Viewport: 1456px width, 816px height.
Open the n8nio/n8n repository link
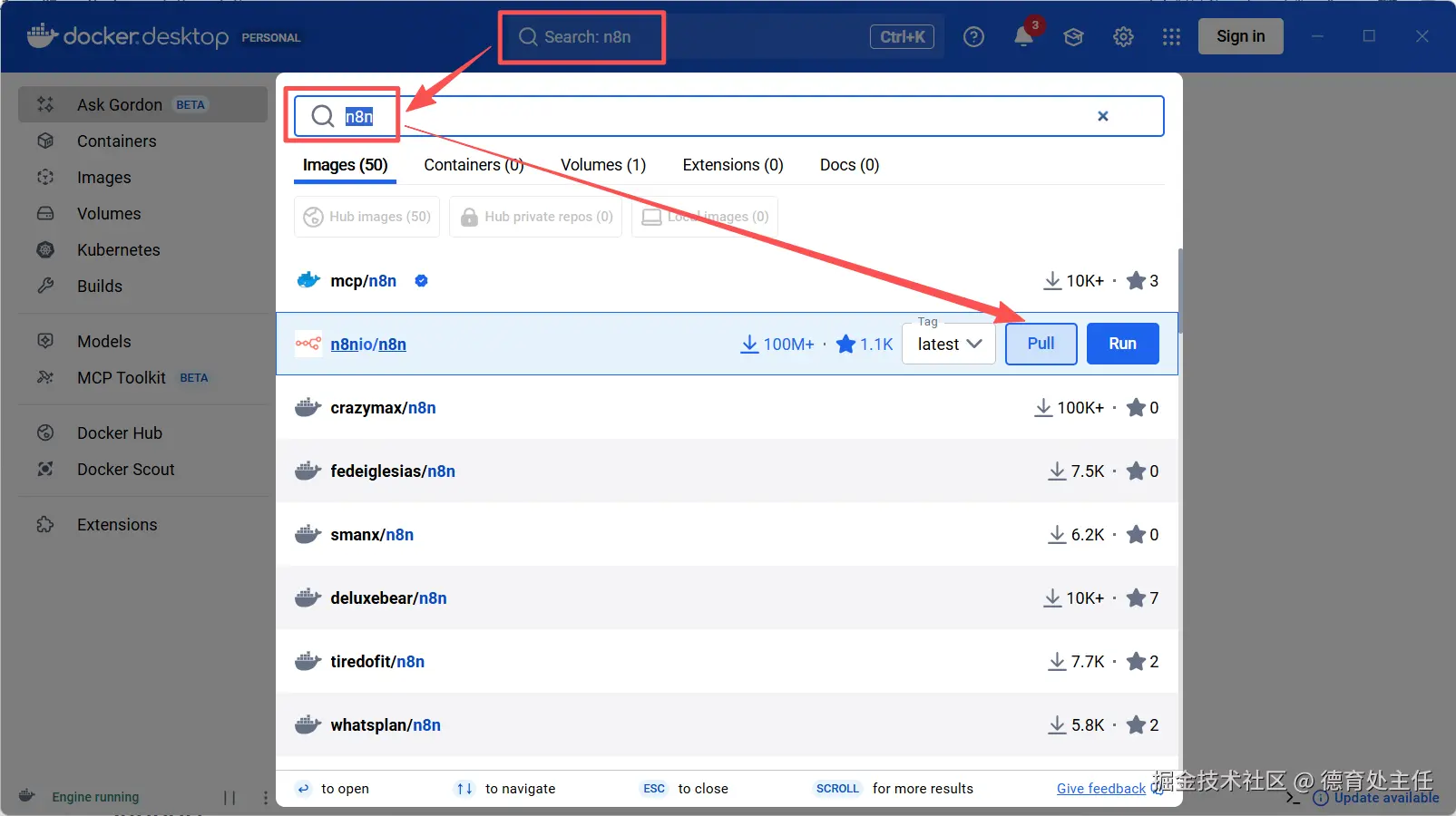point(368,345)
